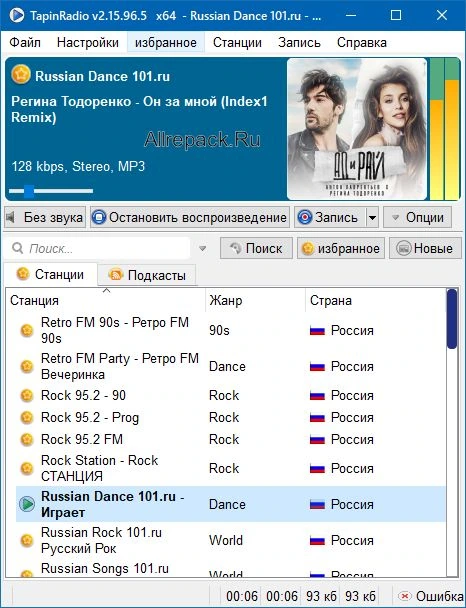Image resolution: width=466 pixels, height=608 pixels.
Task: Switch to the Подкасты tab
Action: [147, 275]
